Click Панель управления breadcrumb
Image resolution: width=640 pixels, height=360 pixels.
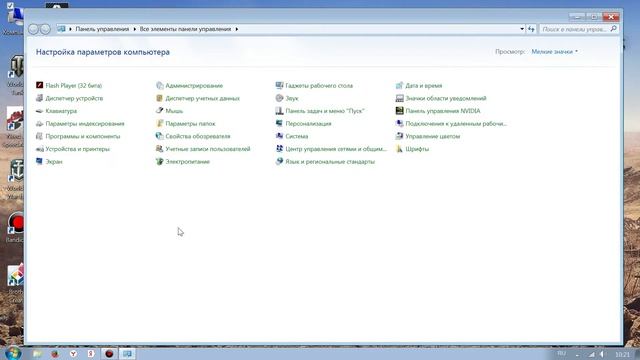(102, 29)
